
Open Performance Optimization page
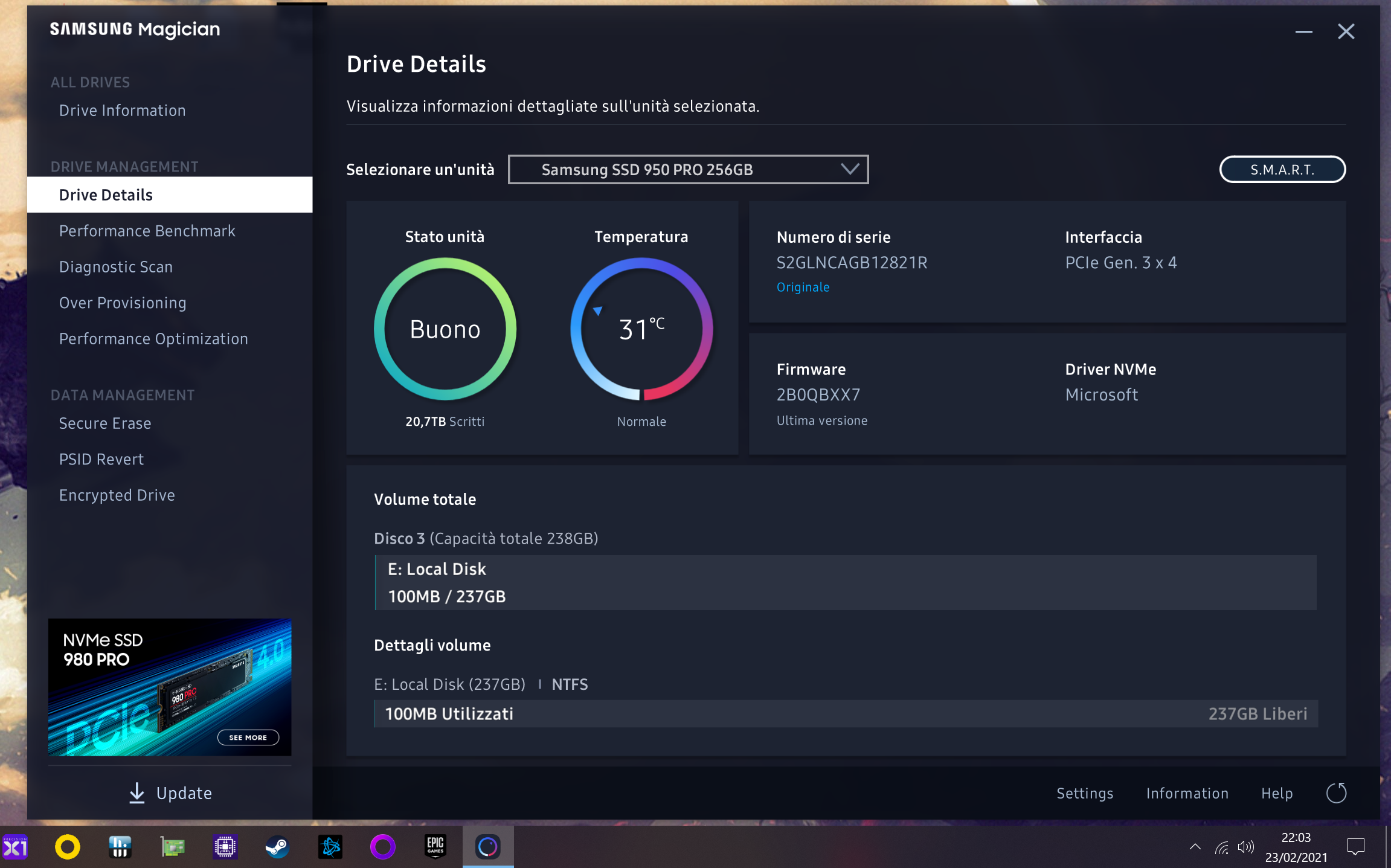[x=153, y=338]
